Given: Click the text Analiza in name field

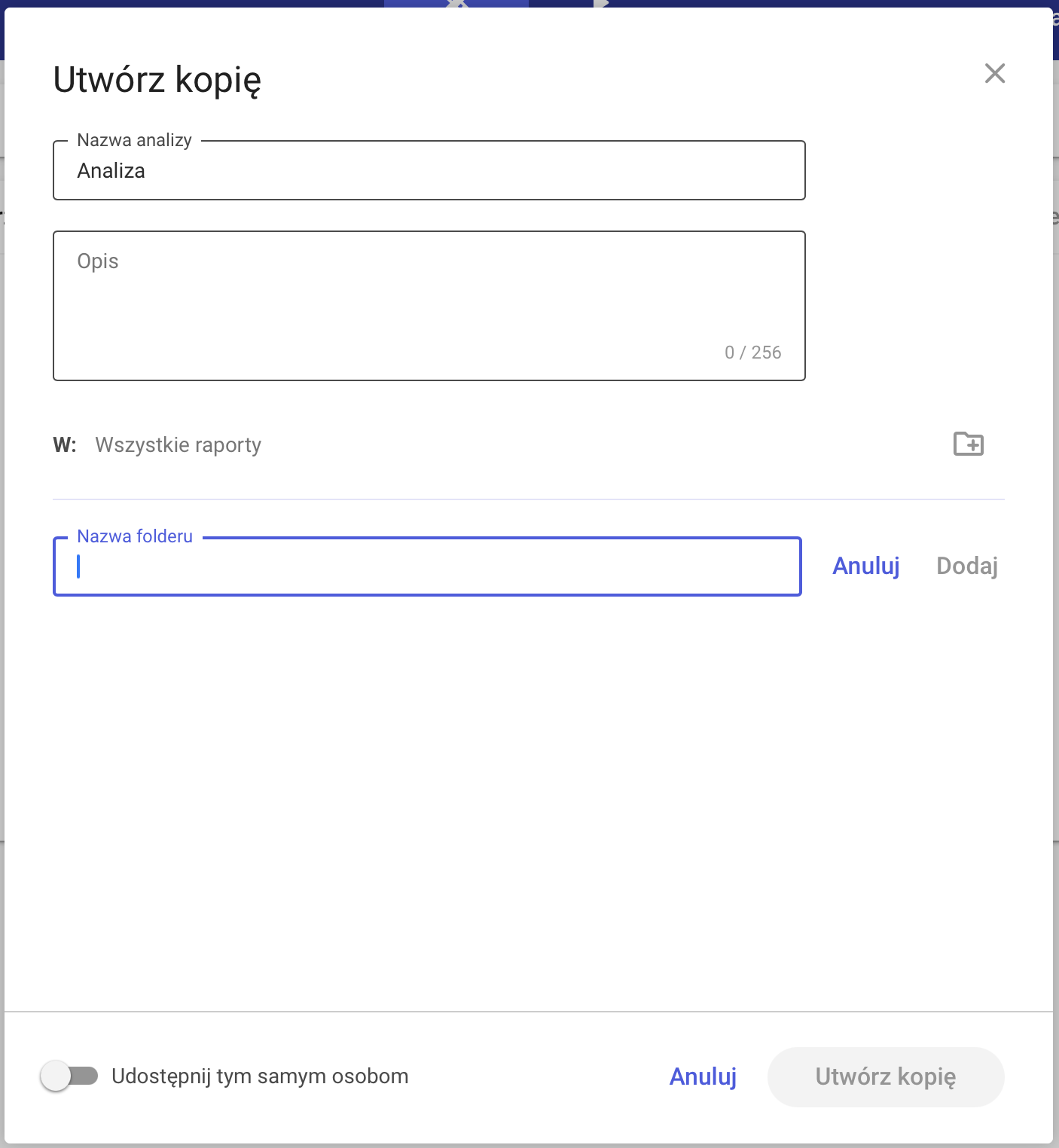Looking at the screenshot, I should tap(111, 171).
